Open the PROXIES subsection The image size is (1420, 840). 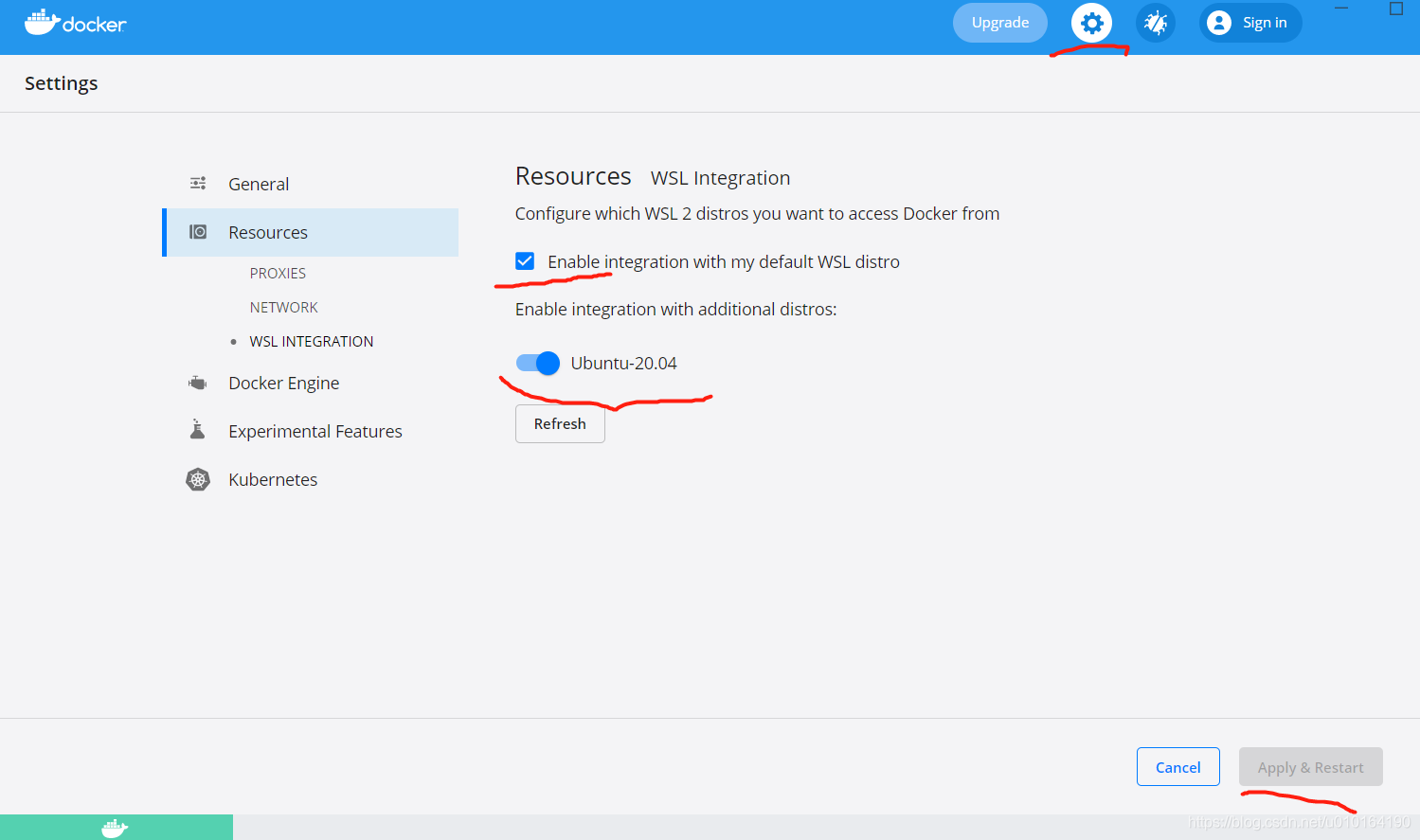(278, 273)
